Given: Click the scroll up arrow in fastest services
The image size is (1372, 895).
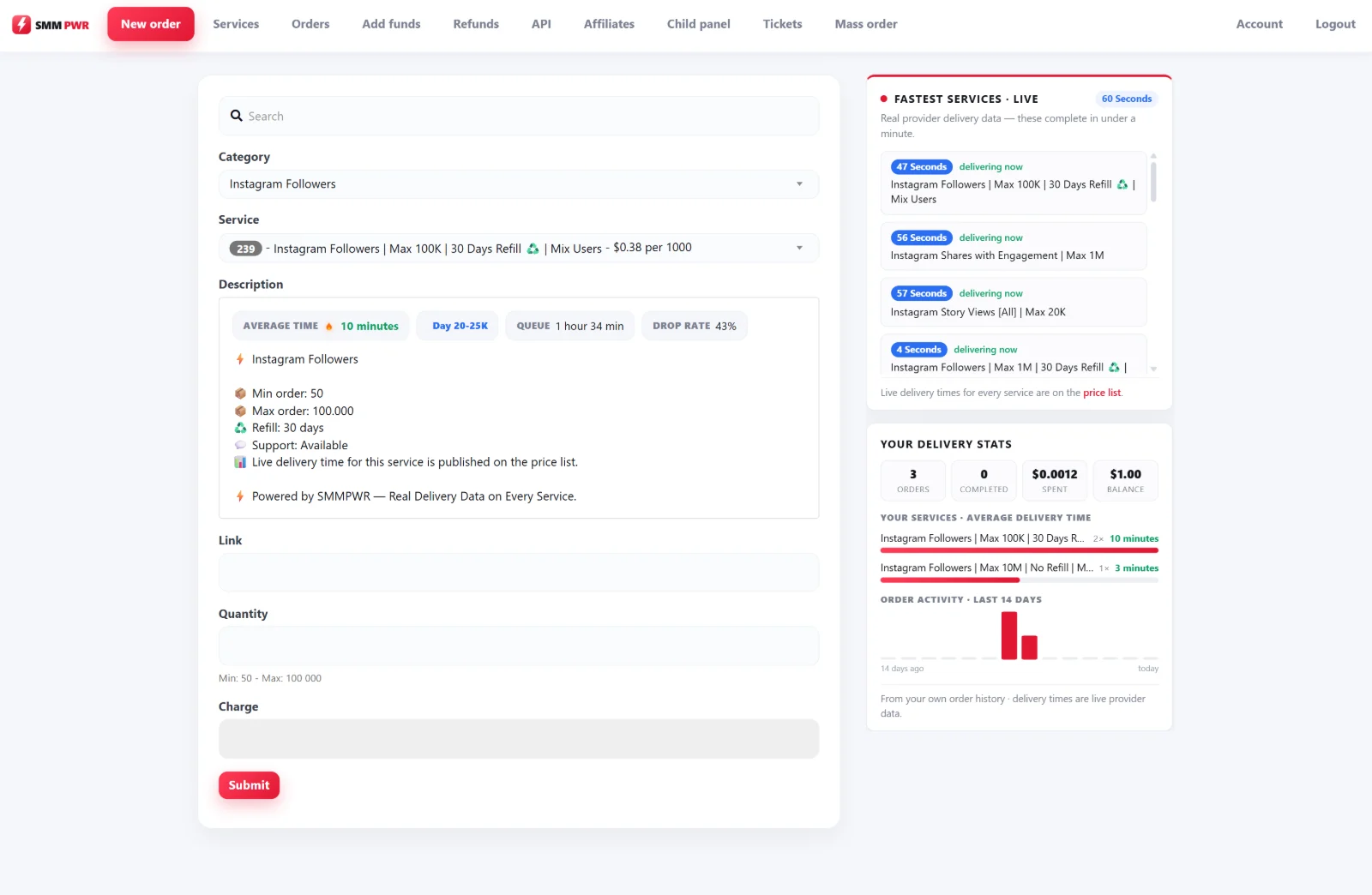Looking at the screenshot, I should click(x=1153, y=156).
